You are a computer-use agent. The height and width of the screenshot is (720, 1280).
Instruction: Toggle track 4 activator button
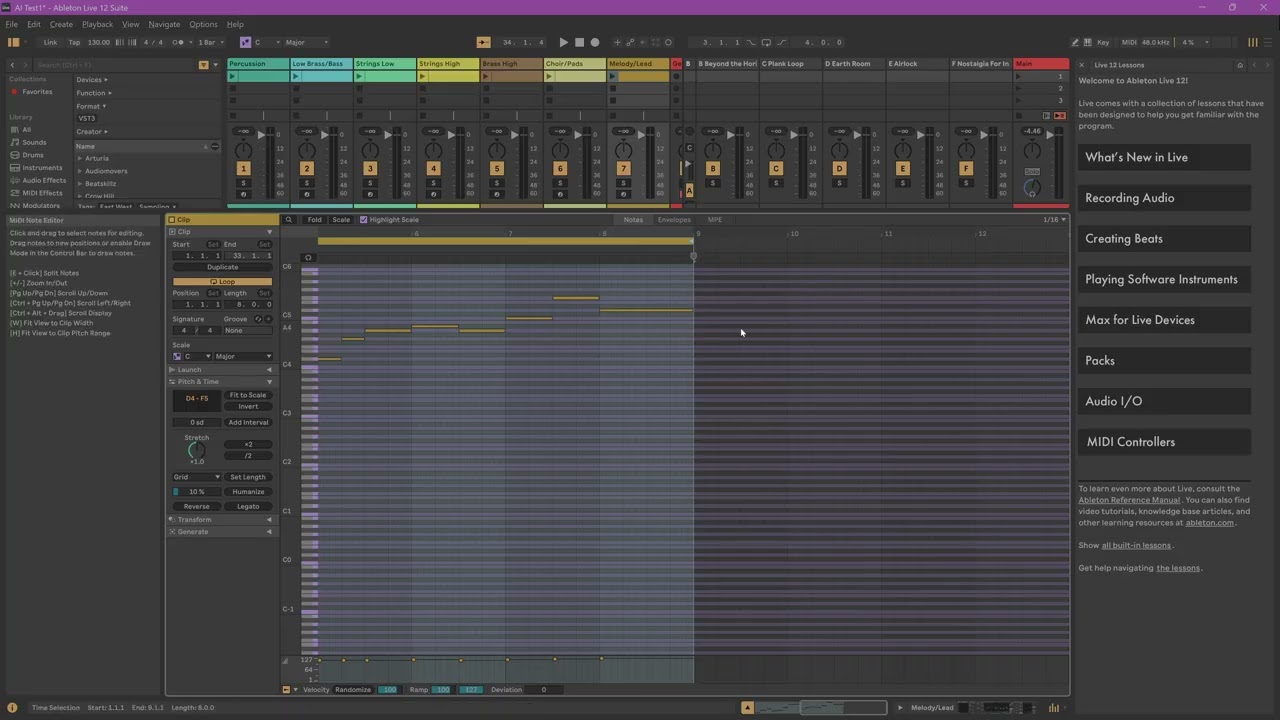433,169
